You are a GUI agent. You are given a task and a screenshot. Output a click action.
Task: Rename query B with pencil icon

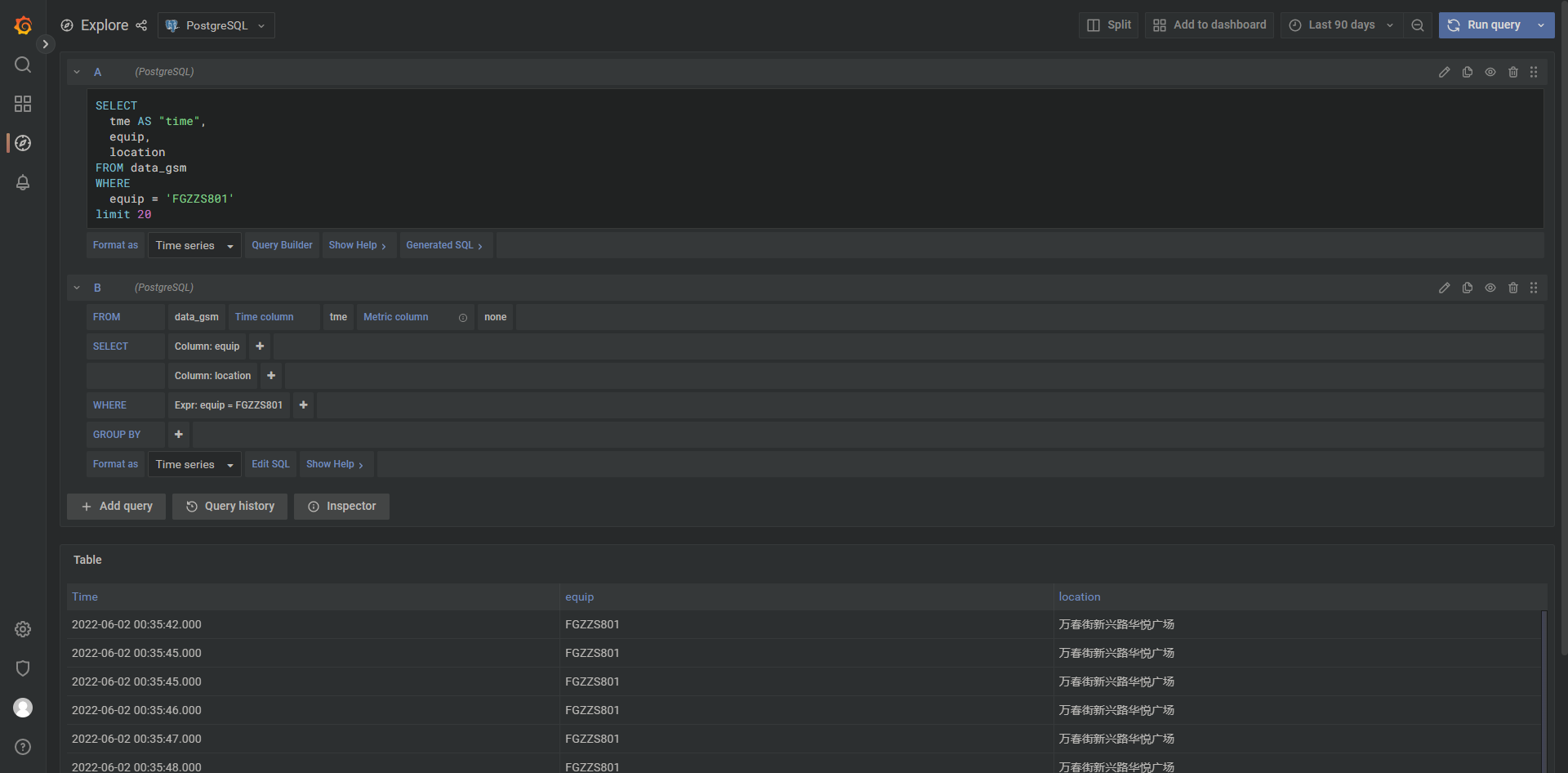coord(1445,288)
